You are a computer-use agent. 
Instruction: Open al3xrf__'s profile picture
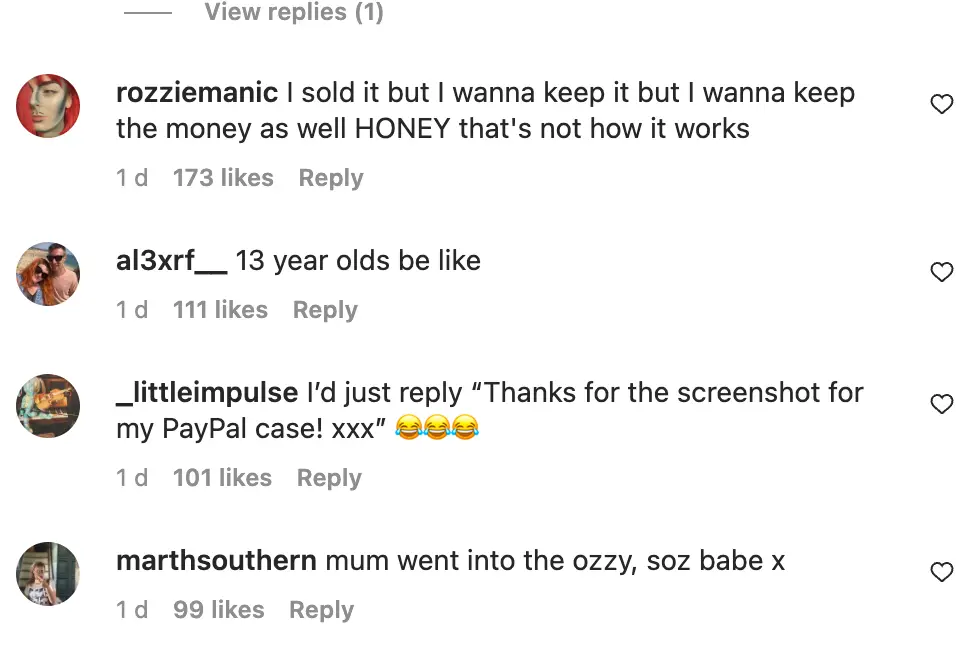[x=47, y=273]
